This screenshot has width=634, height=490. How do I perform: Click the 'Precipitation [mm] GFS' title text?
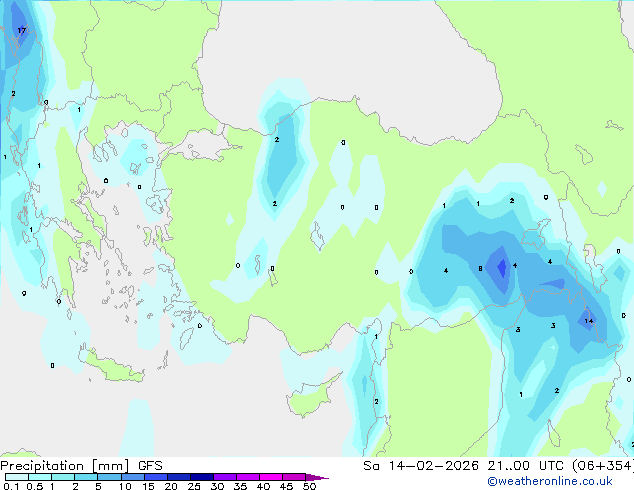[81, 466]
